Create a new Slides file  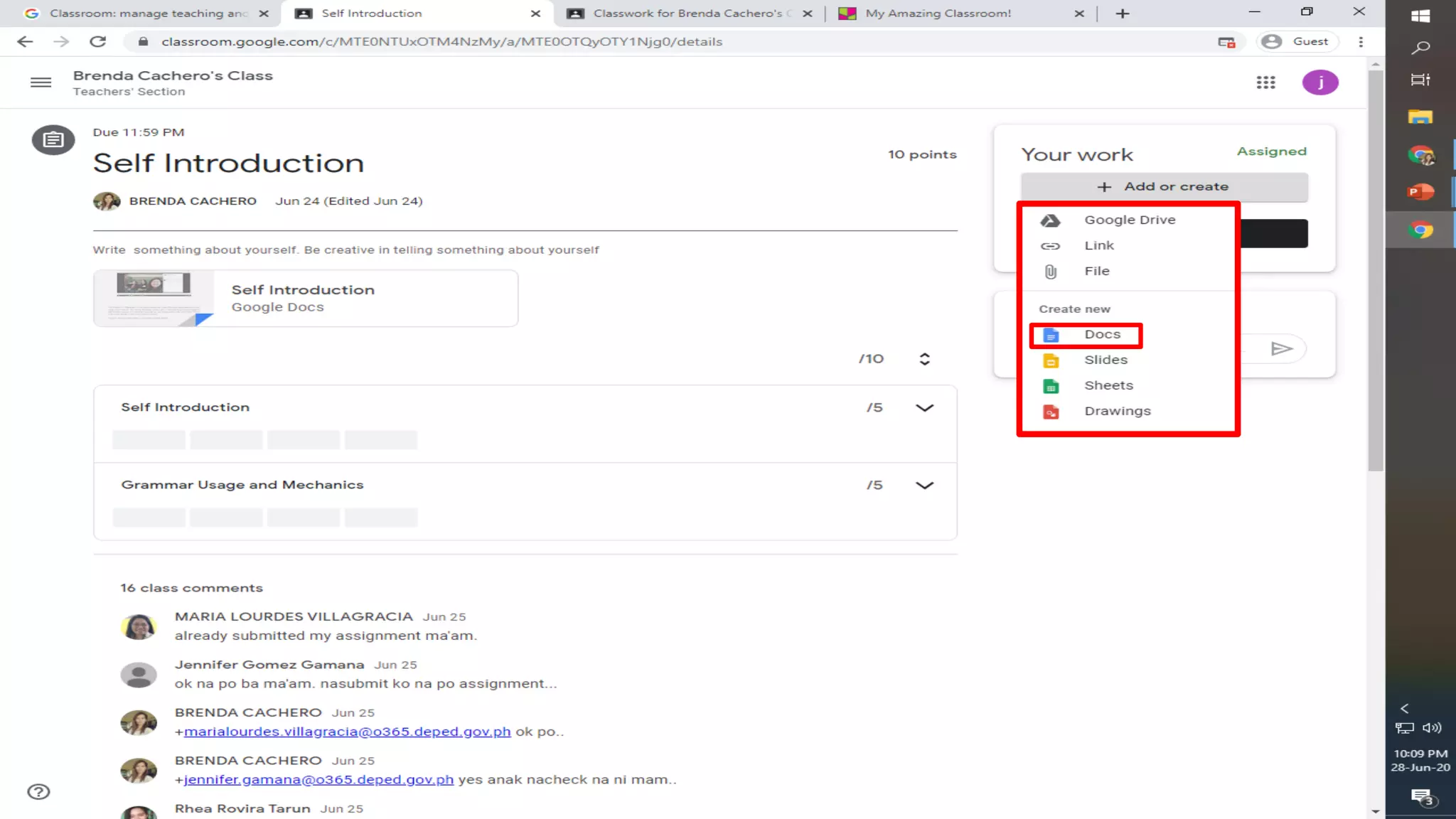pyautogui.click(x=1128, y=360)
